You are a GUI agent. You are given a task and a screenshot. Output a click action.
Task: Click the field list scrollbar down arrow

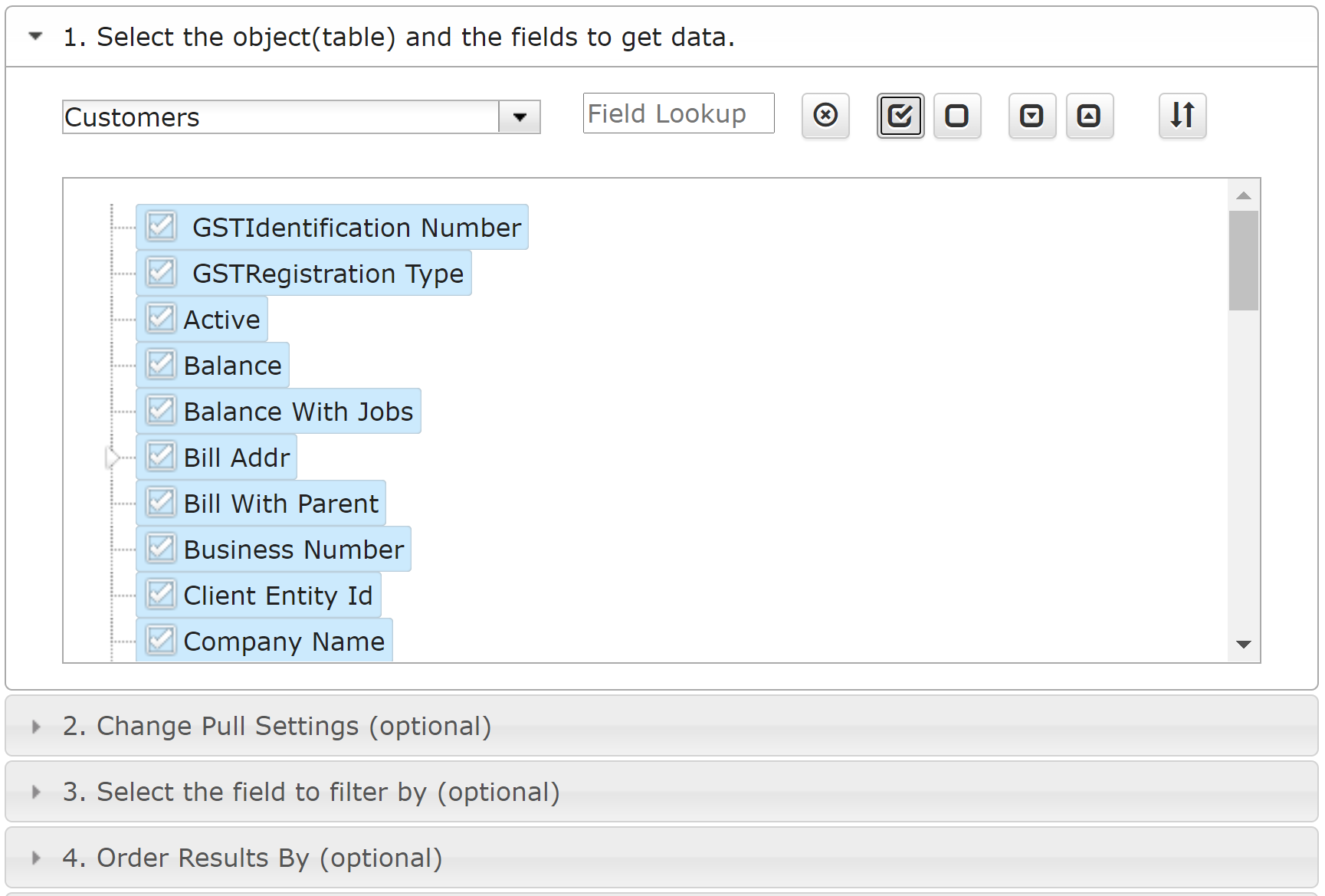(1243, 645)
